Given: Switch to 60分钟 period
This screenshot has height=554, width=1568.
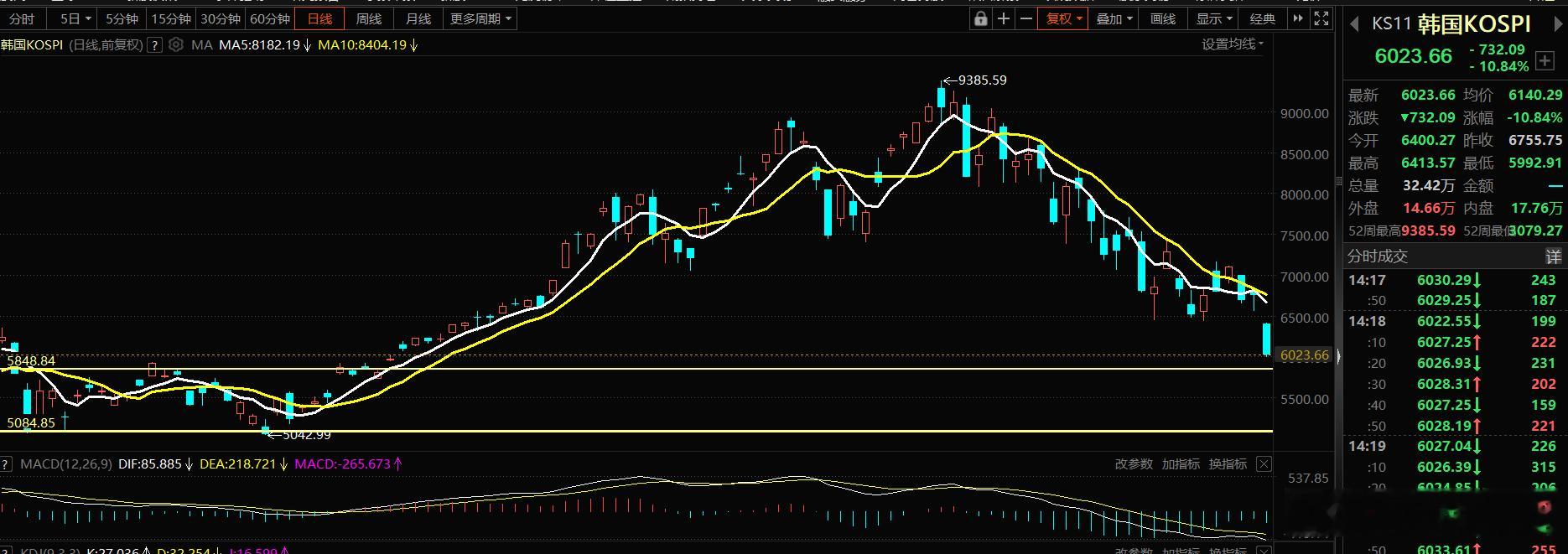Looking at the screenshot, I should (x=270, y=18).
